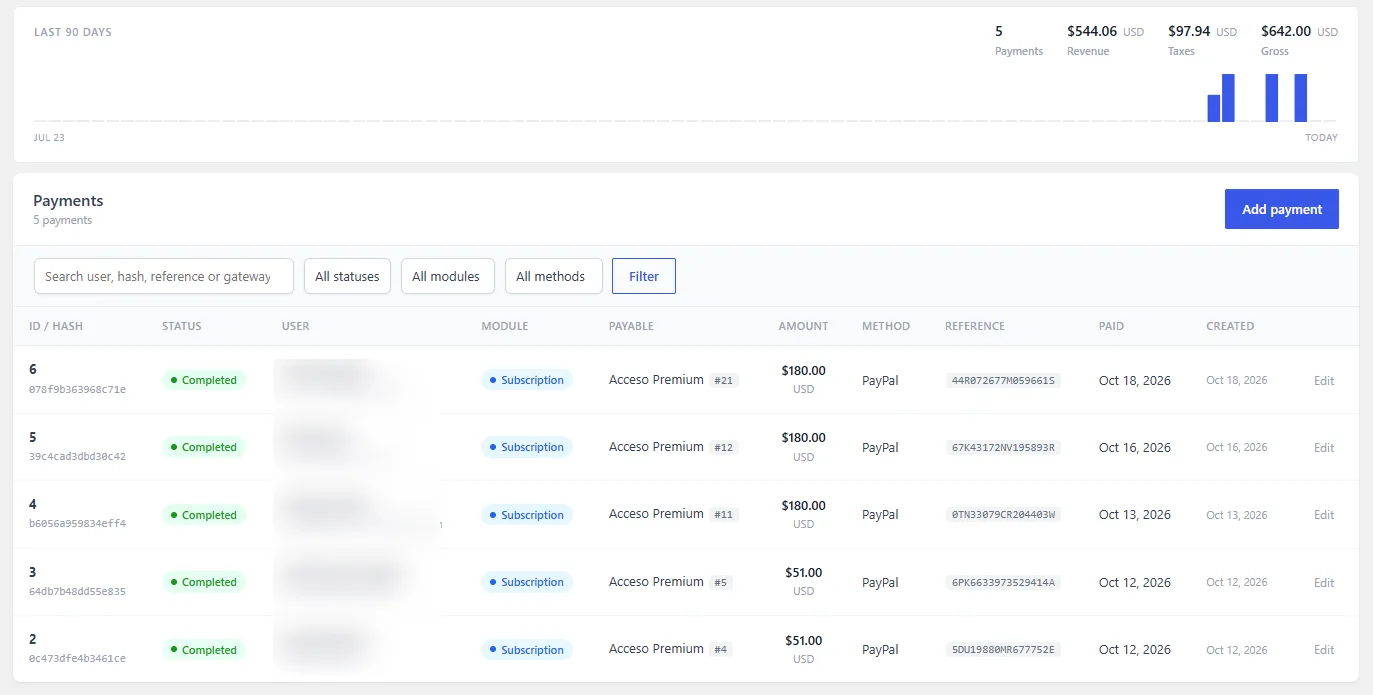Edit payment 2 row
This screenshot has width=1373, height=695.
pyautogui.click(x=1324, y=650)
